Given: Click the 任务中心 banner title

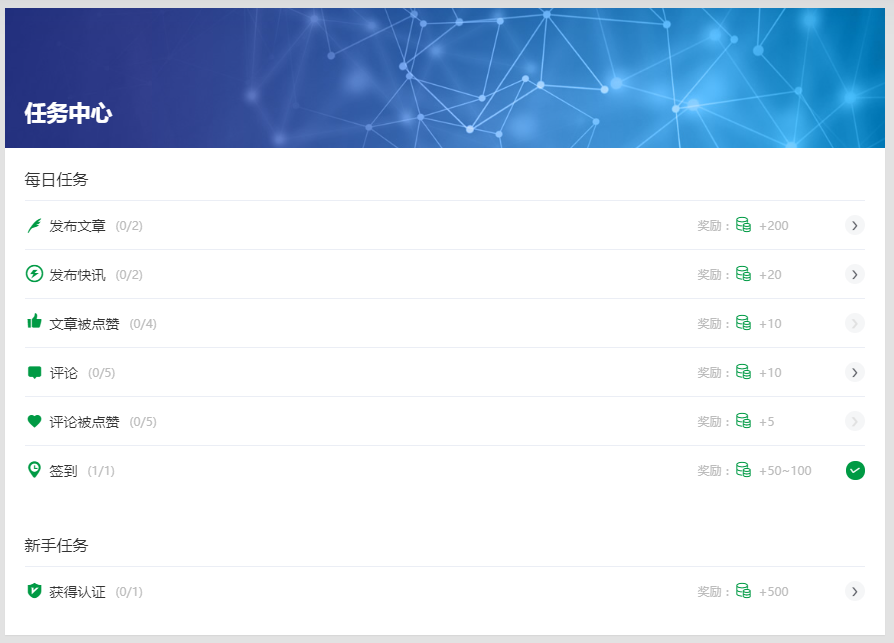Looking at the screenshot, I should click(x=68, y=113).
